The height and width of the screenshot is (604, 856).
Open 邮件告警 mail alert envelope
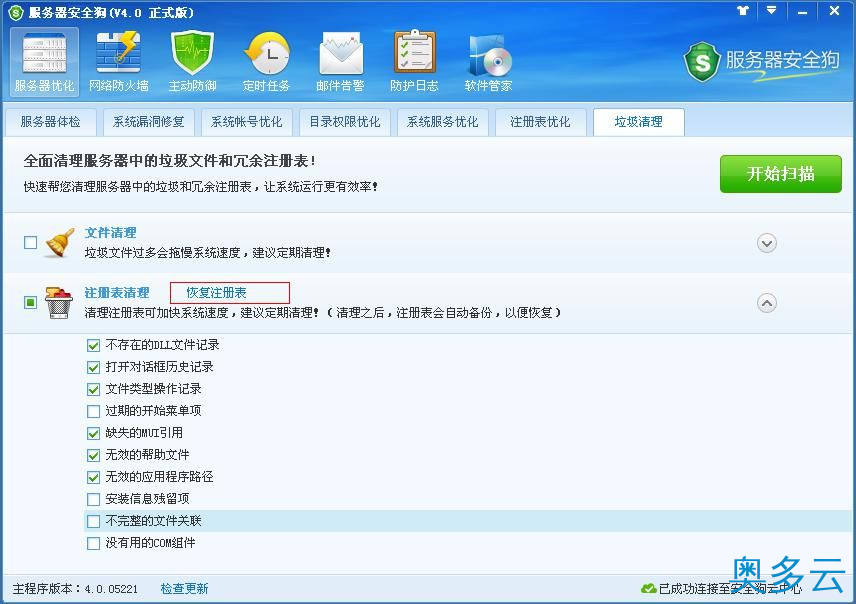(341, 62)
